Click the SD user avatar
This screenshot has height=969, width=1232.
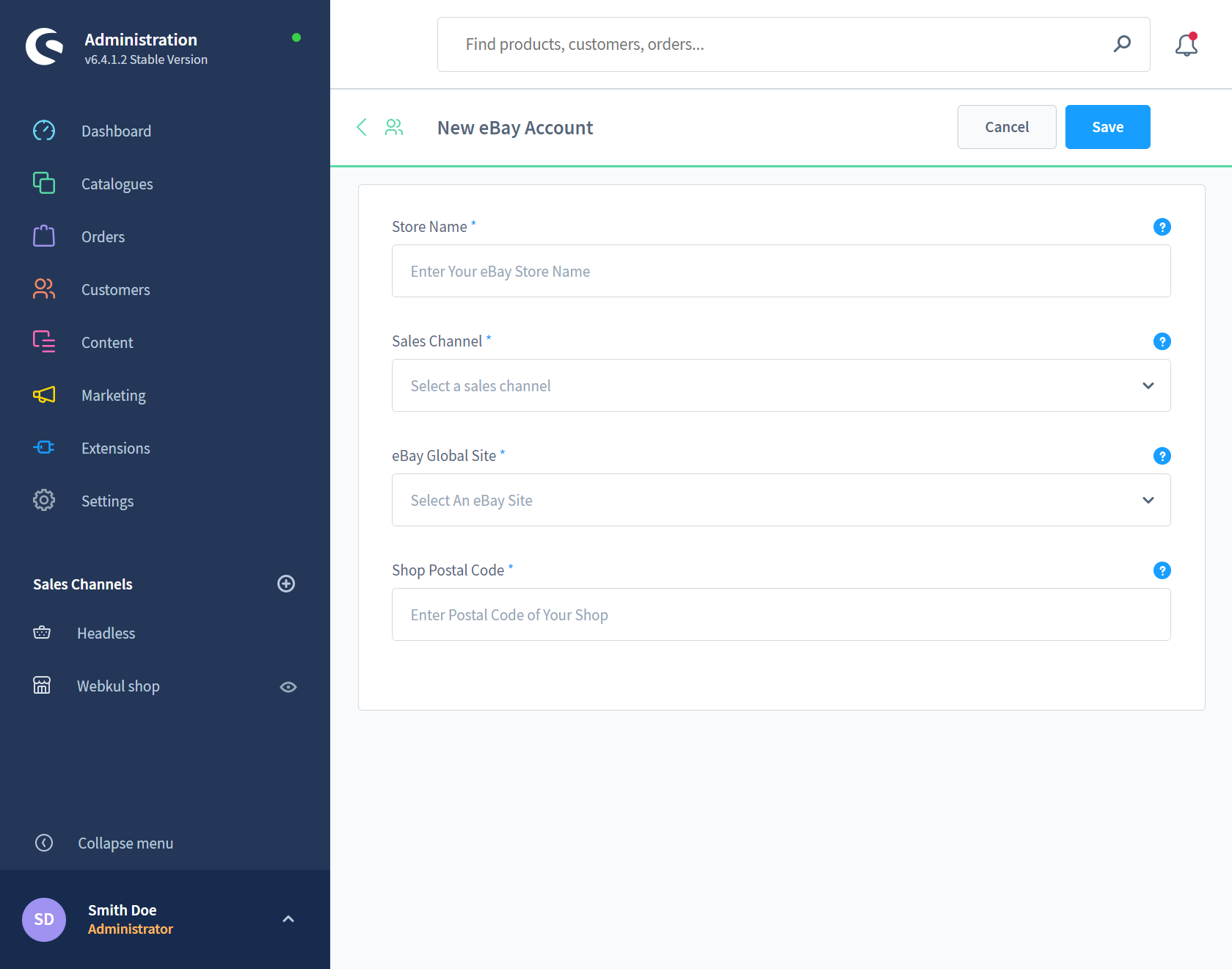(x=44, y=920)
